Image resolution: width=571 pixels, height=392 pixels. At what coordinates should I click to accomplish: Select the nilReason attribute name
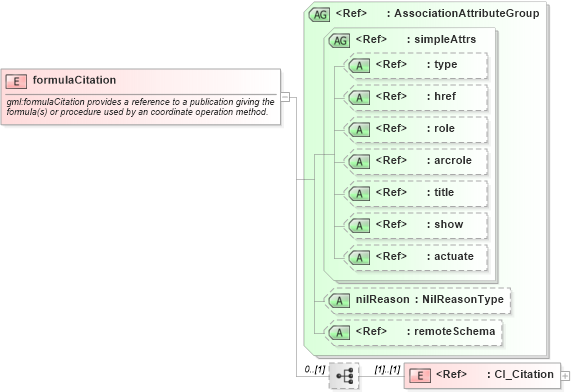click(x=383, y=299)
